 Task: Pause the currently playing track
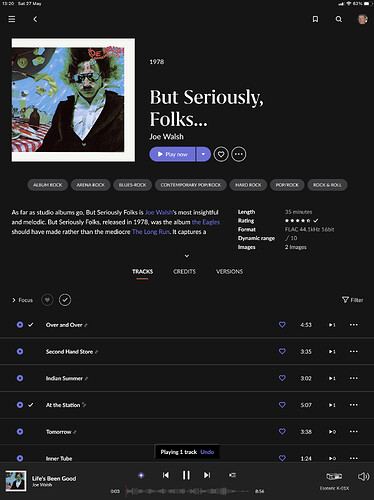pyautogui.click(x=186, y=475)
